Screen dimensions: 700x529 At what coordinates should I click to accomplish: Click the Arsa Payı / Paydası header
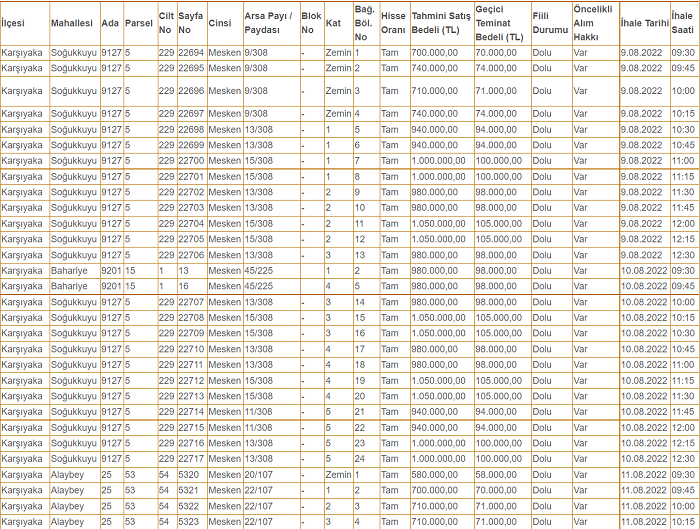click(x=268, y=22)
